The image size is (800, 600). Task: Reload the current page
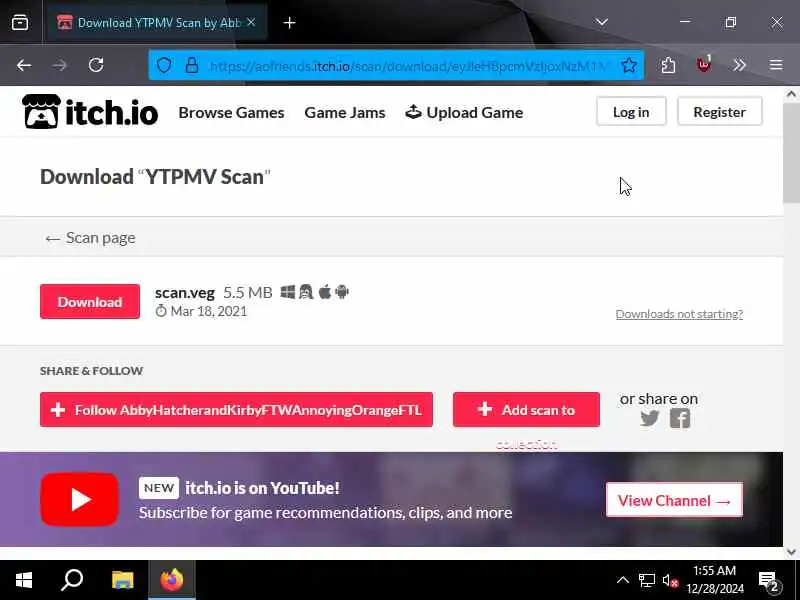tap(96, 65)
